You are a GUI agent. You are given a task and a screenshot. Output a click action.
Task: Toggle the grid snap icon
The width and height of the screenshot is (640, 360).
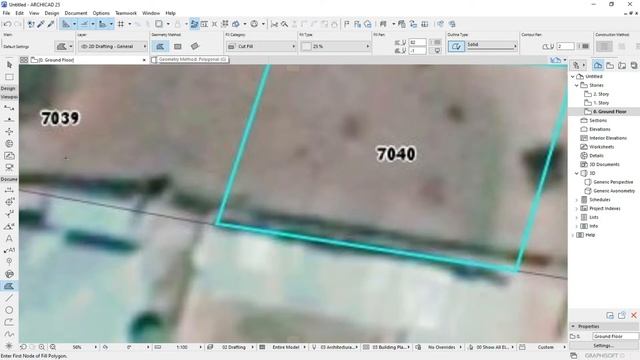click(121, 24)
